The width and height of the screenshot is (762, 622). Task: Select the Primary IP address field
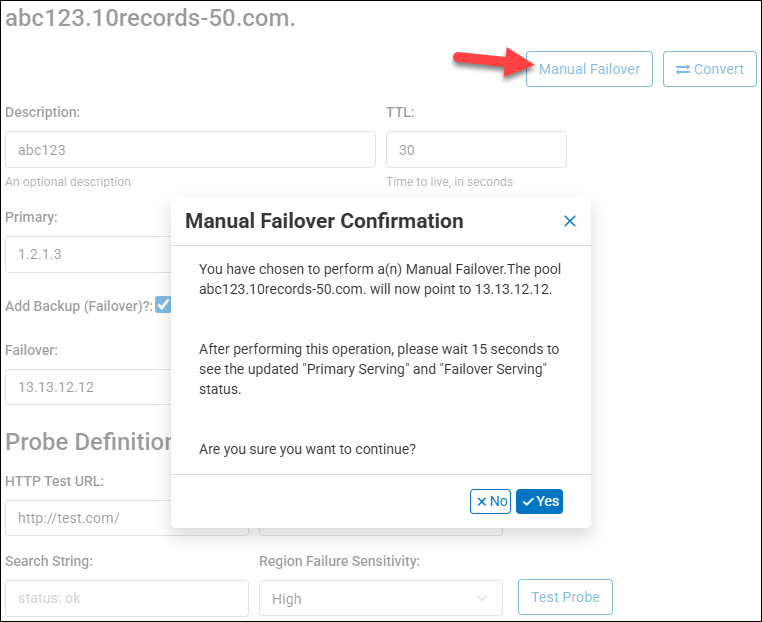90,254
